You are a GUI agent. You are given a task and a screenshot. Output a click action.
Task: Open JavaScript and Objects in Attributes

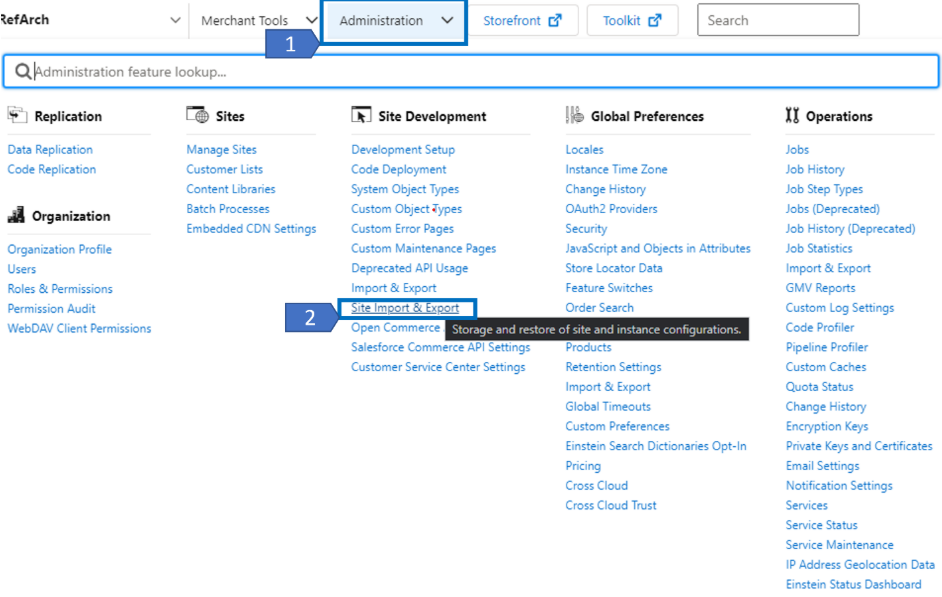pyautogui.click(x=658, y=249)
